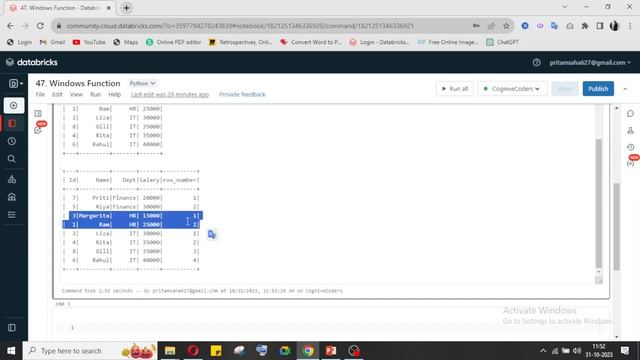Open a new browser tab
The width and height of the screenshot is (640, 360).
pyautogui.click(x=126, y=8)
